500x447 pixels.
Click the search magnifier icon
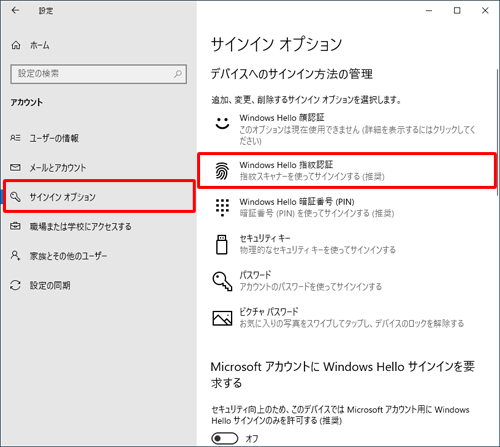click(x=178, y=74)
